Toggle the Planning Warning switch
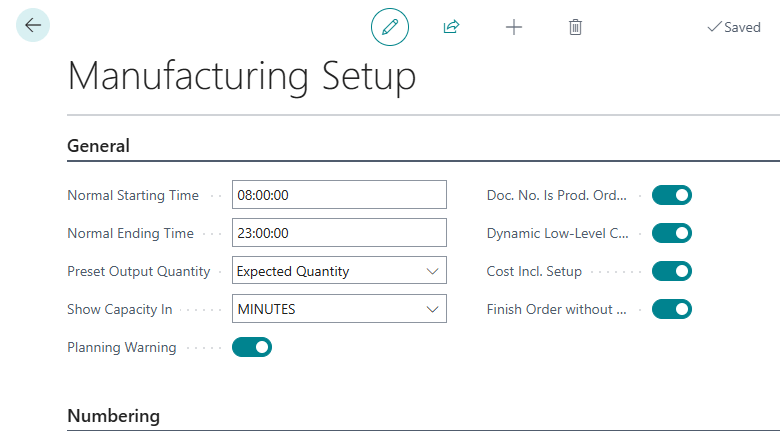Viewport: 780px width, 440px height. (x=252, y=347)
